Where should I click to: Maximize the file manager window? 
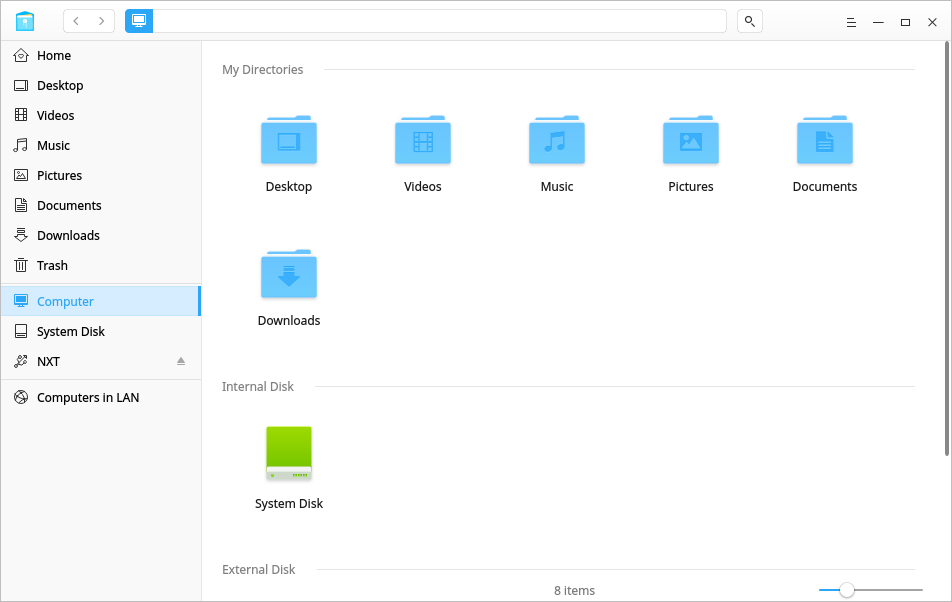pos(905,22)
